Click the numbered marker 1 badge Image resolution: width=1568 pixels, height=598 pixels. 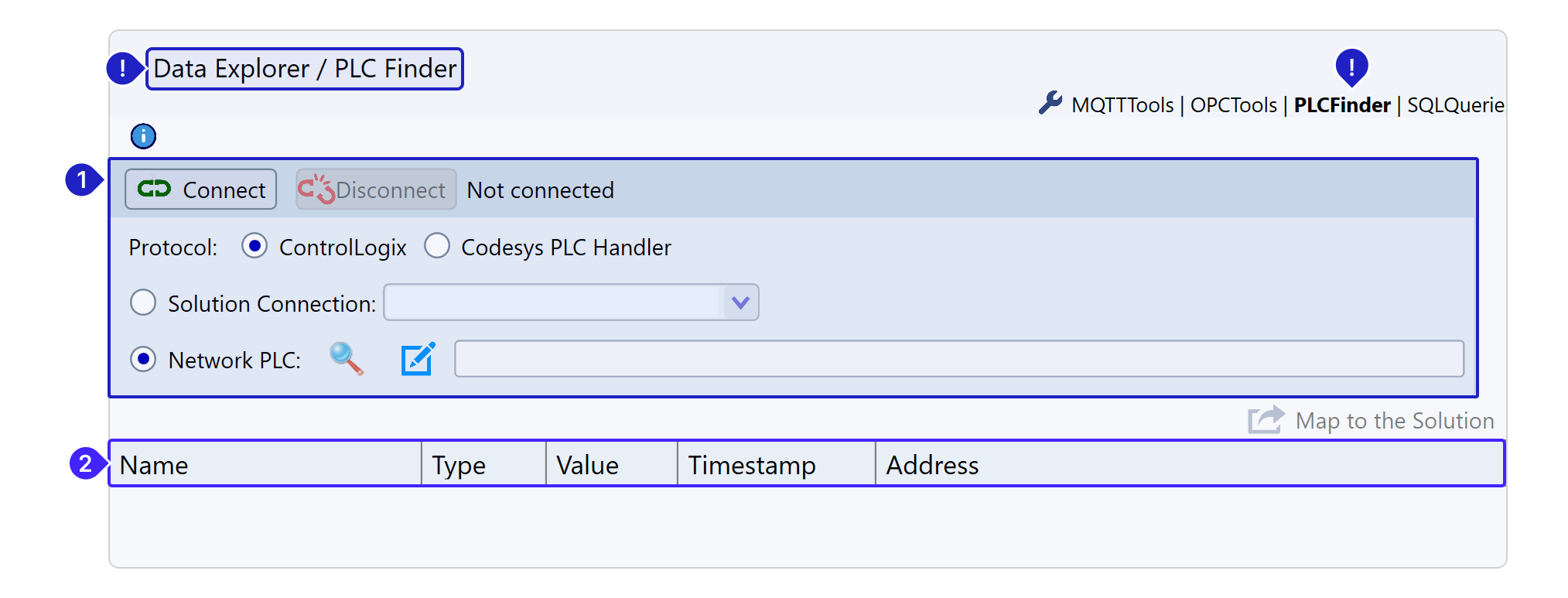82,179
